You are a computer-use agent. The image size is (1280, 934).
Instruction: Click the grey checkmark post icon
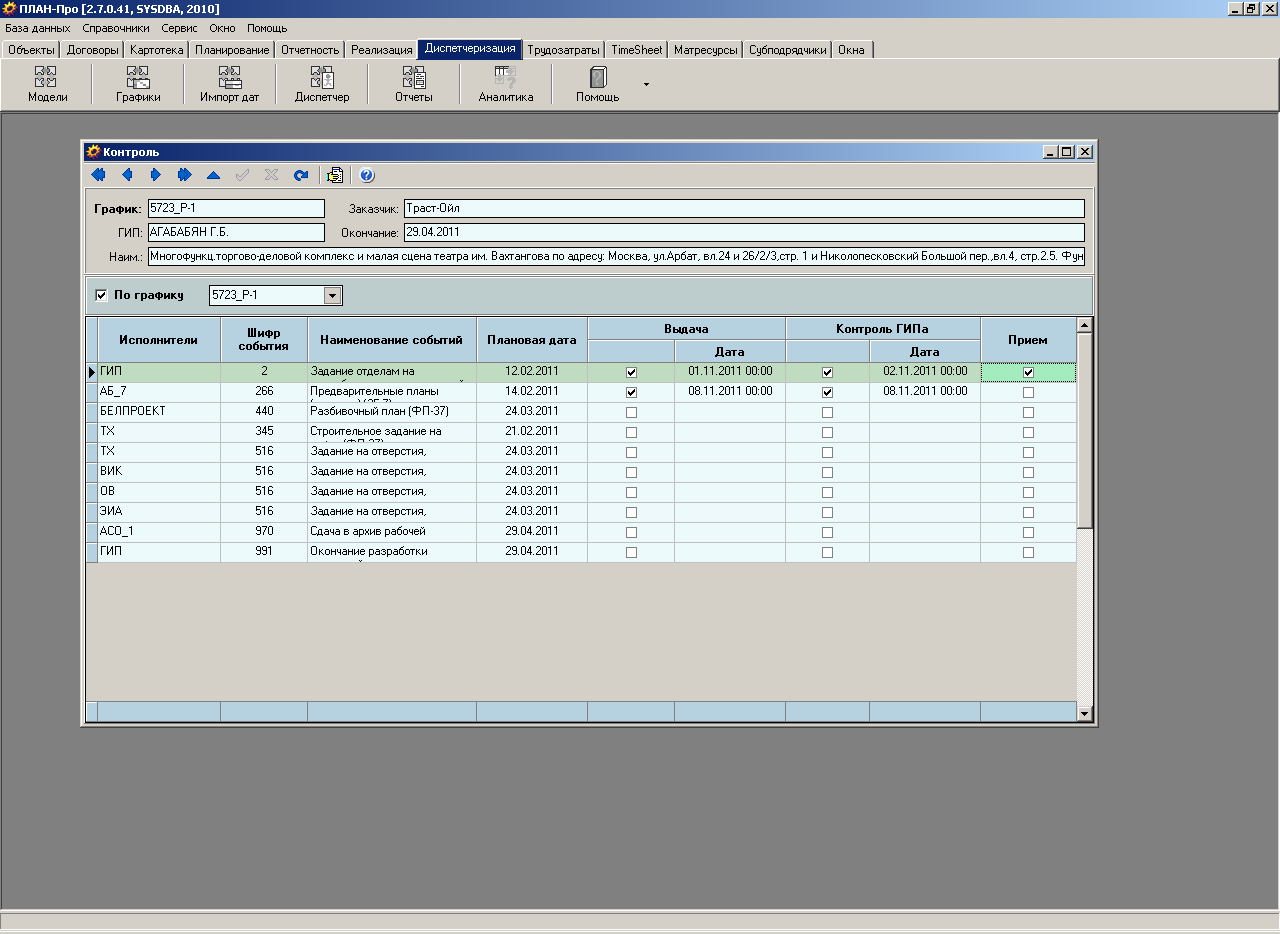[x=242, y=175]
